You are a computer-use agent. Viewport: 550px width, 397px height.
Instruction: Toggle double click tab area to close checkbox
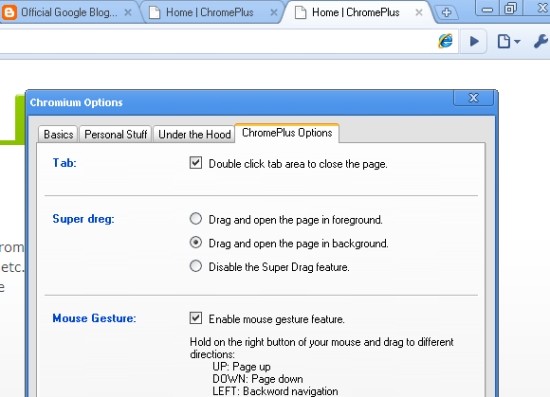click(x=196, y=163)
